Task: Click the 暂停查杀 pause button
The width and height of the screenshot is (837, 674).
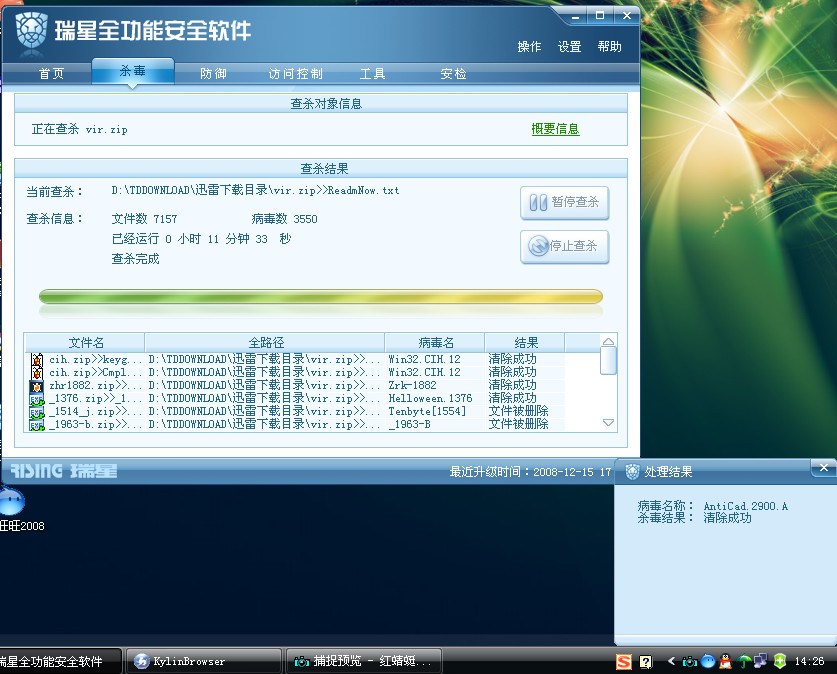Action: click(564, 202)
